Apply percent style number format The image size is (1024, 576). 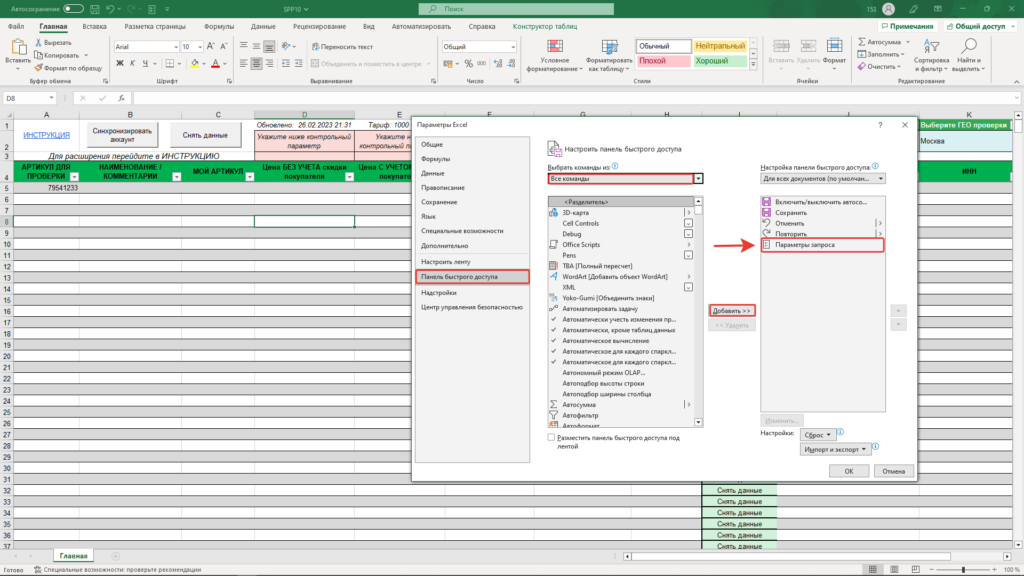click(468, 63)
